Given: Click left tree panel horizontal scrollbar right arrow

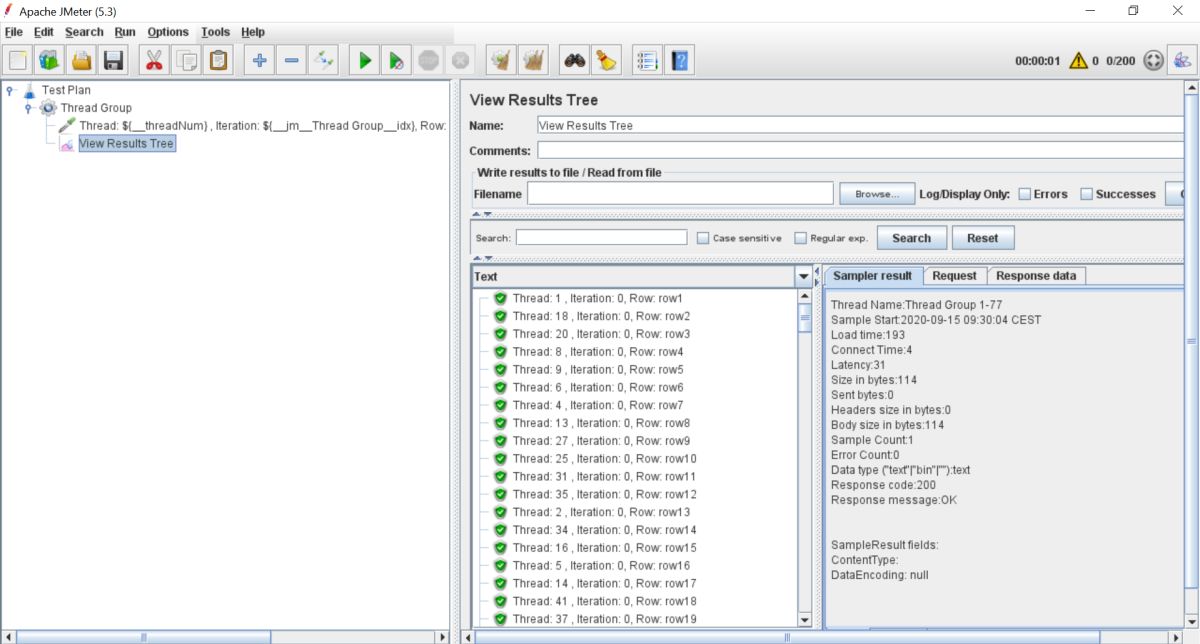Looking at the screenshot, I should click(441, 636).
